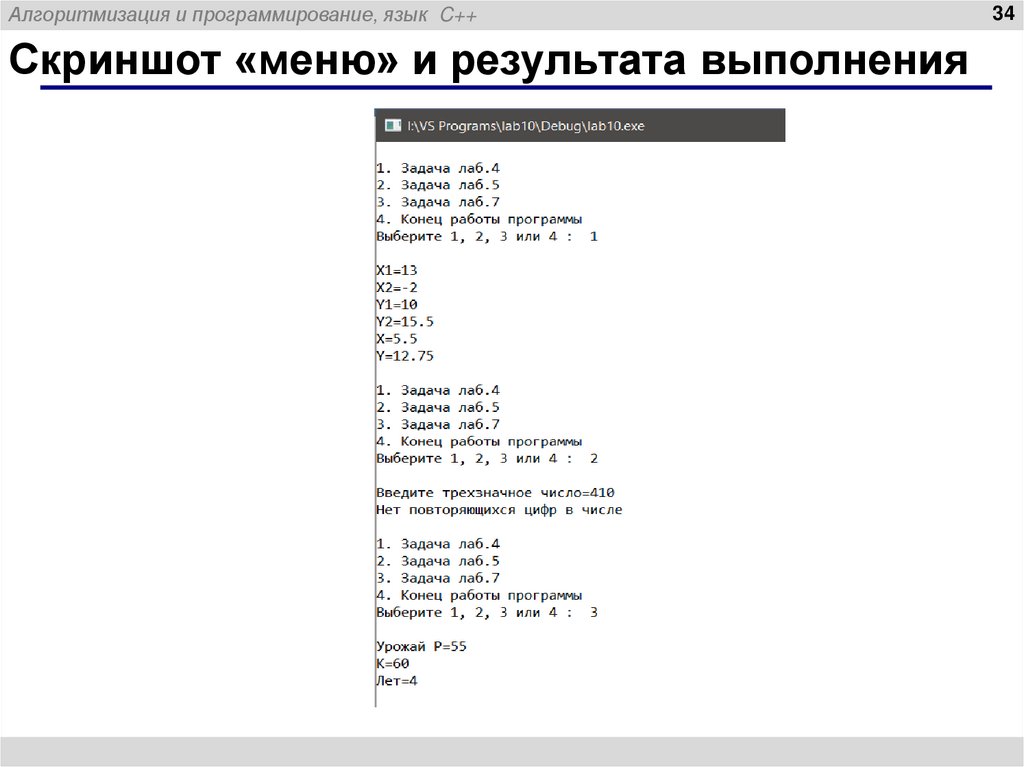The image size is (1024, 767).
Task: Click the output line 'Y1=10'
Action: coord(397,304)
